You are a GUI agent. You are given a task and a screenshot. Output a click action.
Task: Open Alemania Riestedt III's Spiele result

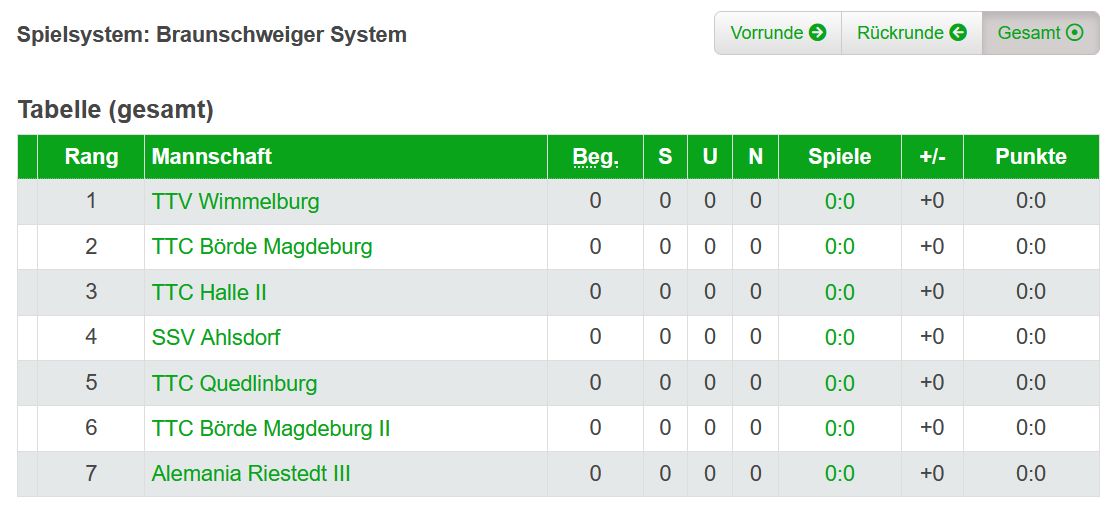click(x=840, y=474)
